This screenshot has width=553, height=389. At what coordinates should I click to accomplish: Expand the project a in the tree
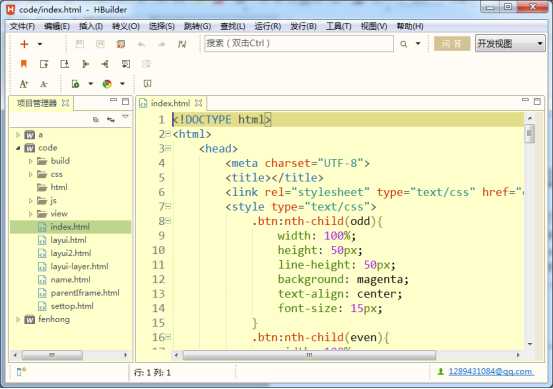pos(18,135)
